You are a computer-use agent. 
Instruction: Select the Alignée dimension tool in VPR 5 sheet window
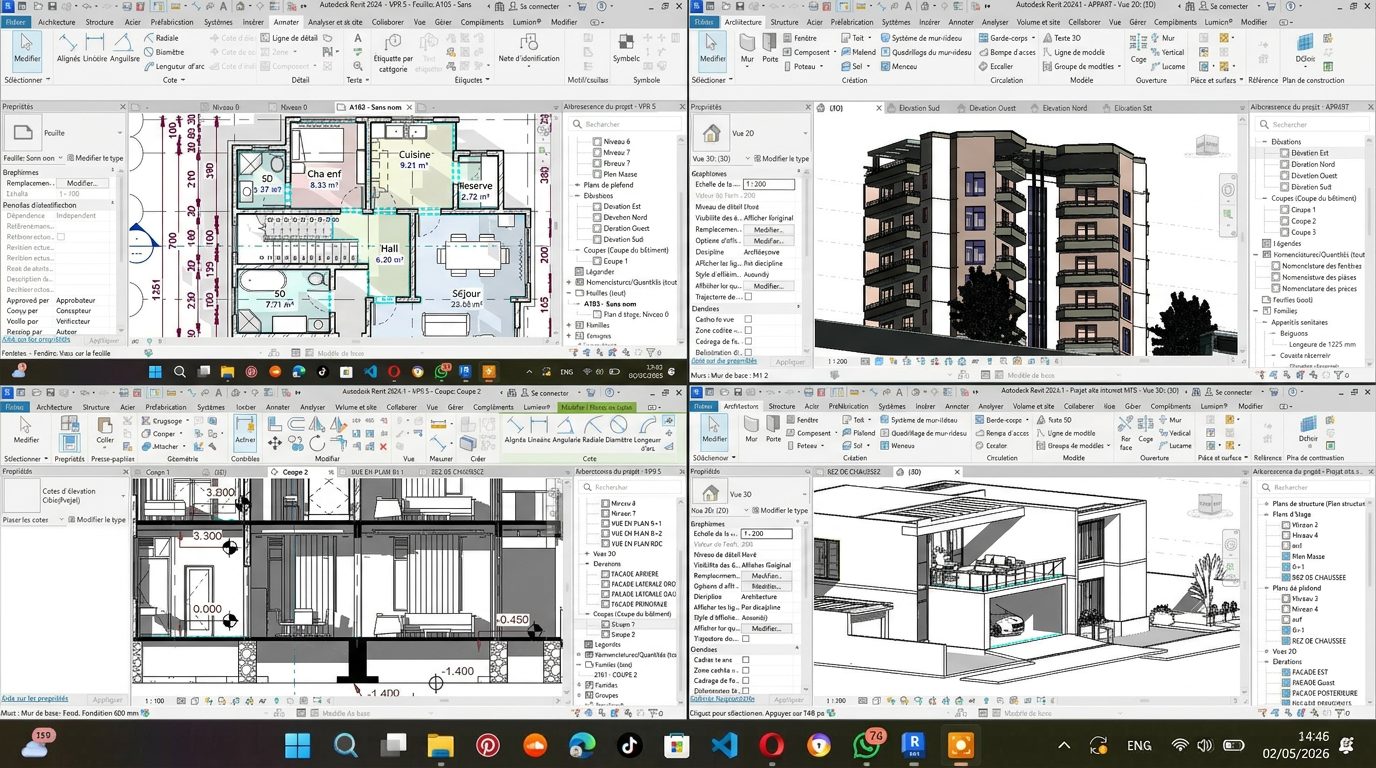click(x=68, y=47)
